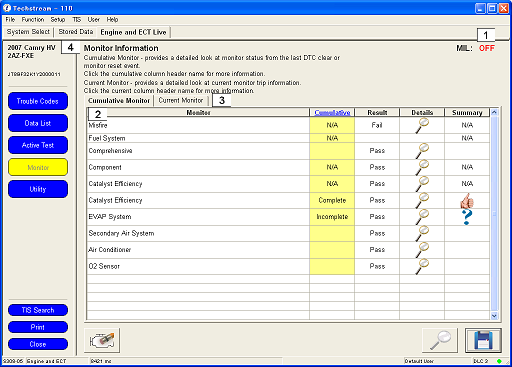Open the Active Test screen
This screenshot has width=512, height=367.
[x=38, y=145]
